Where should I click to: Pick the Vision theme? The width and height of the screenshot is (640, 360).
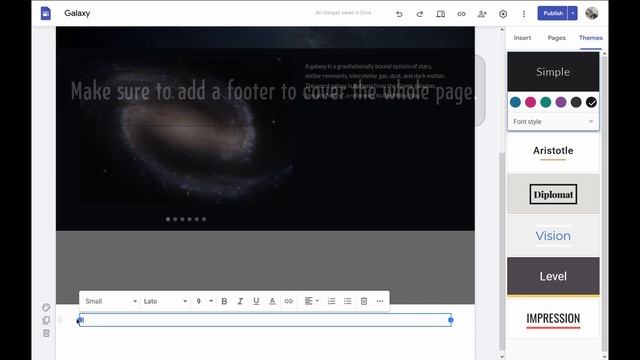point(553,236)
